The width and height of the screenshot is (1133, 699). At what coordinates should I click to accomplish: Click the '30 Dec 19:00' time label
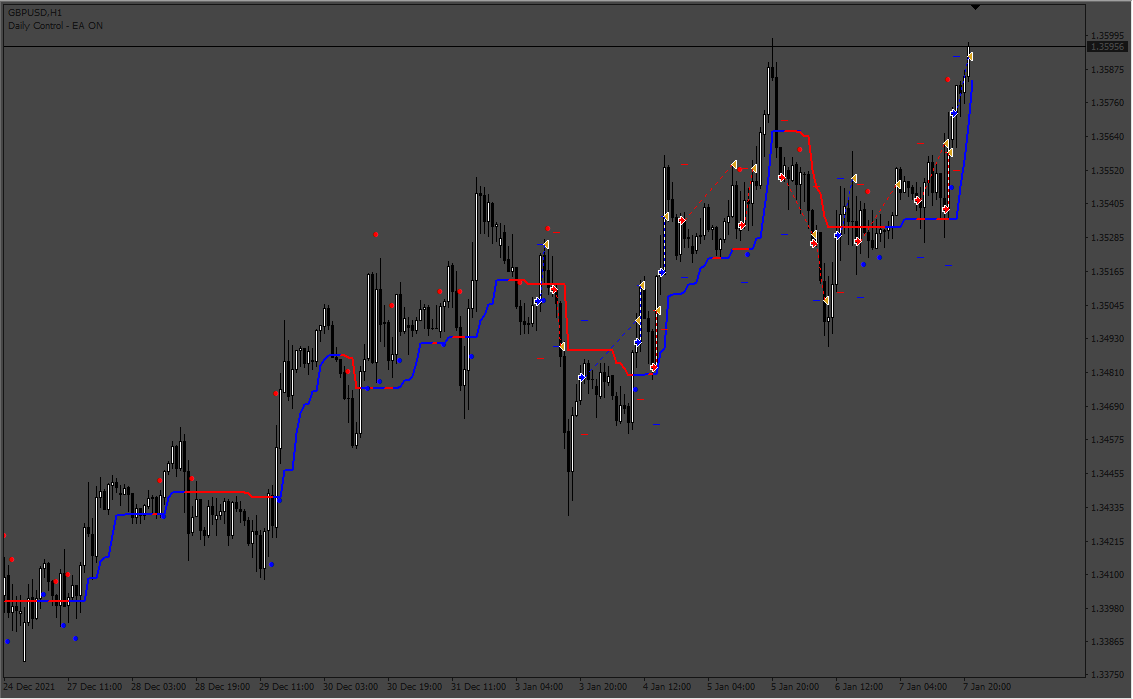click(415, 687)
